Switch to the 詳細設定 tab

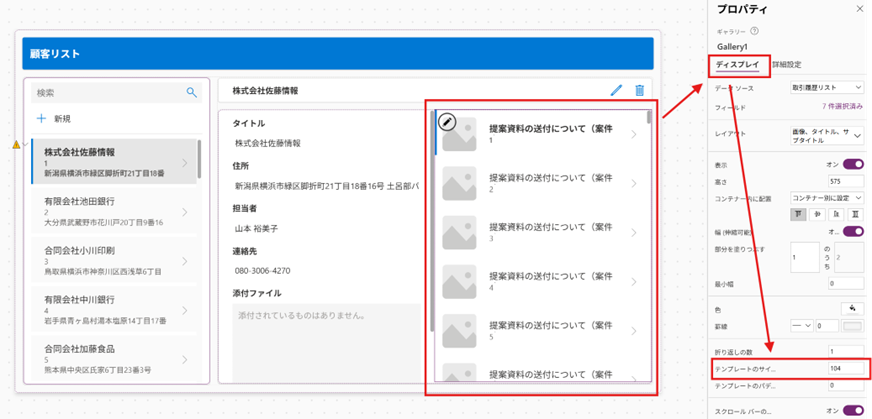[x=789, y=65]
